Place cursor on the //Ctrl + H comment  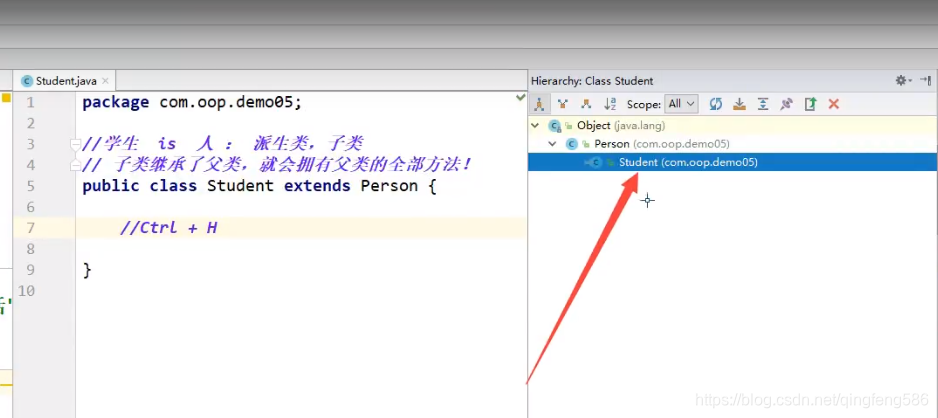click(x=169, y=228)
